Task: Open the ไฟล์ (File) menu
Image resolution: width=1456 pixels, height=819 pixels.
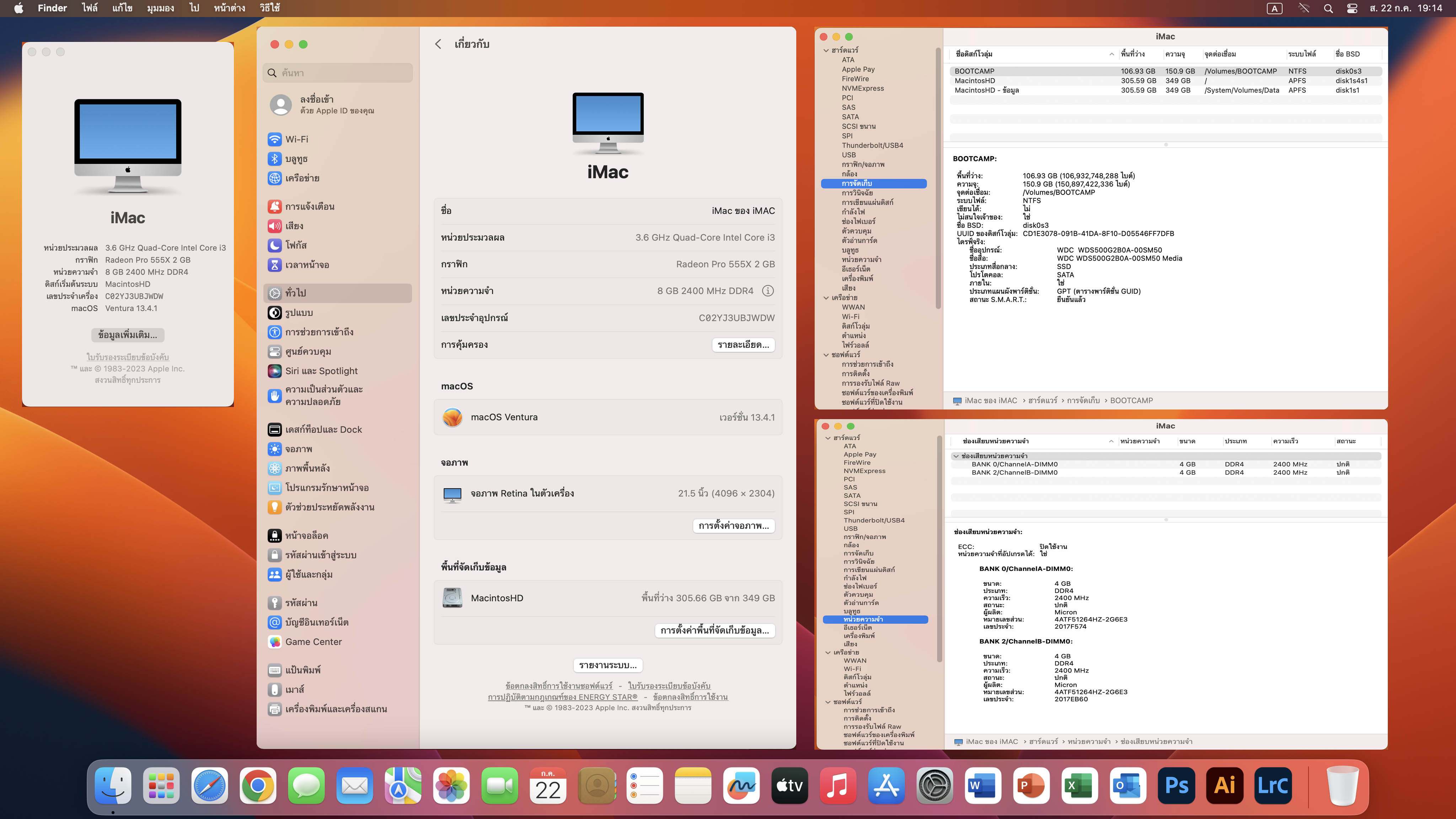Action: [89, 8]
